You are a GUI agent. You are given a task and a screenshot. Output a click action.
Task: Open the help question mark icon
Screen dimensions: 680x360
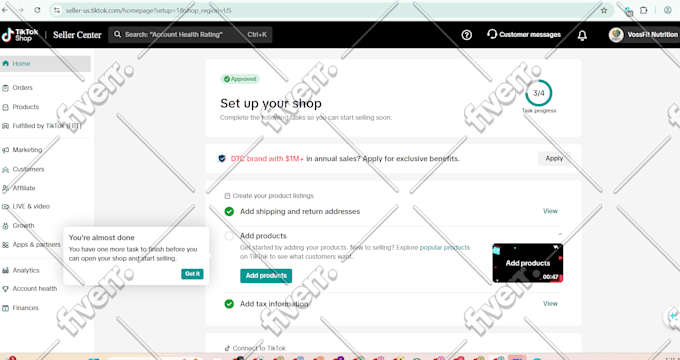[x=467, y=35]
